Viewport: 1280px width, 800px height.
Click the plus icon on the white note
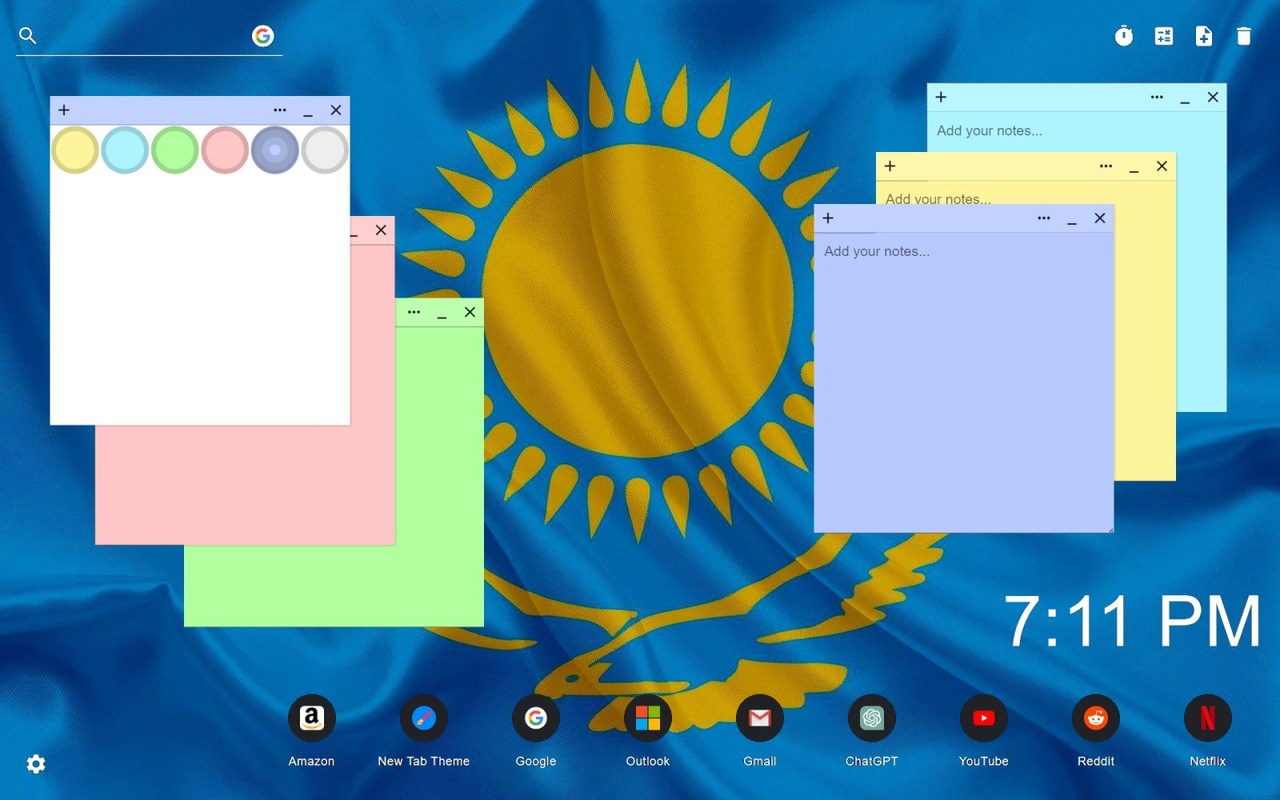click(x=64, y=110)
